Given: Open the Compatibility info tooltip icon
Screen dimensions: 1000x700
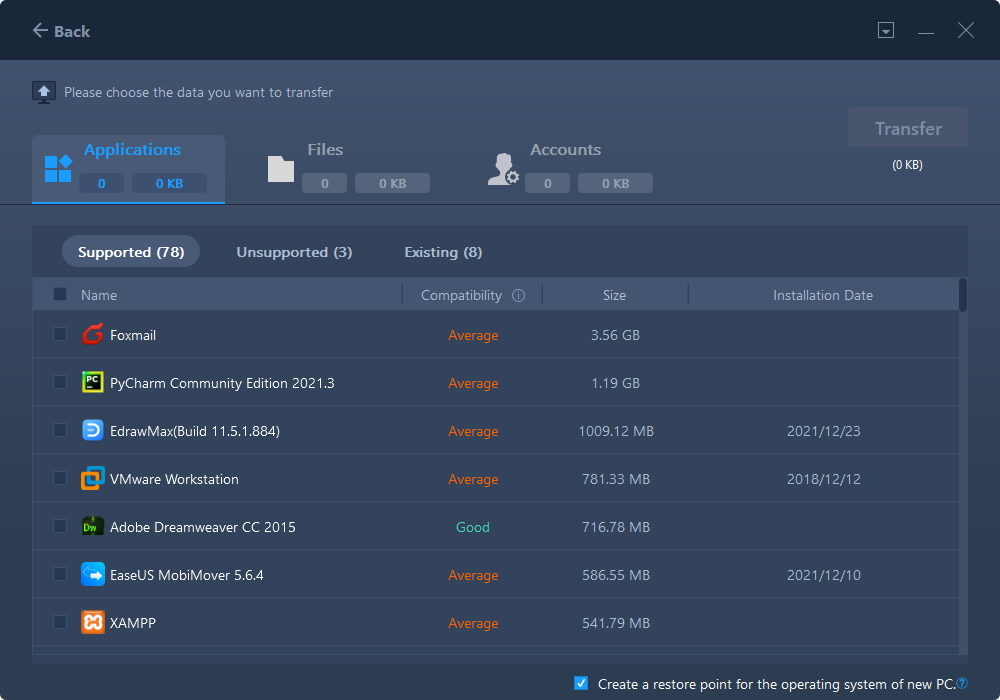Looking at the screenshot, I should (x=517, y=294).
